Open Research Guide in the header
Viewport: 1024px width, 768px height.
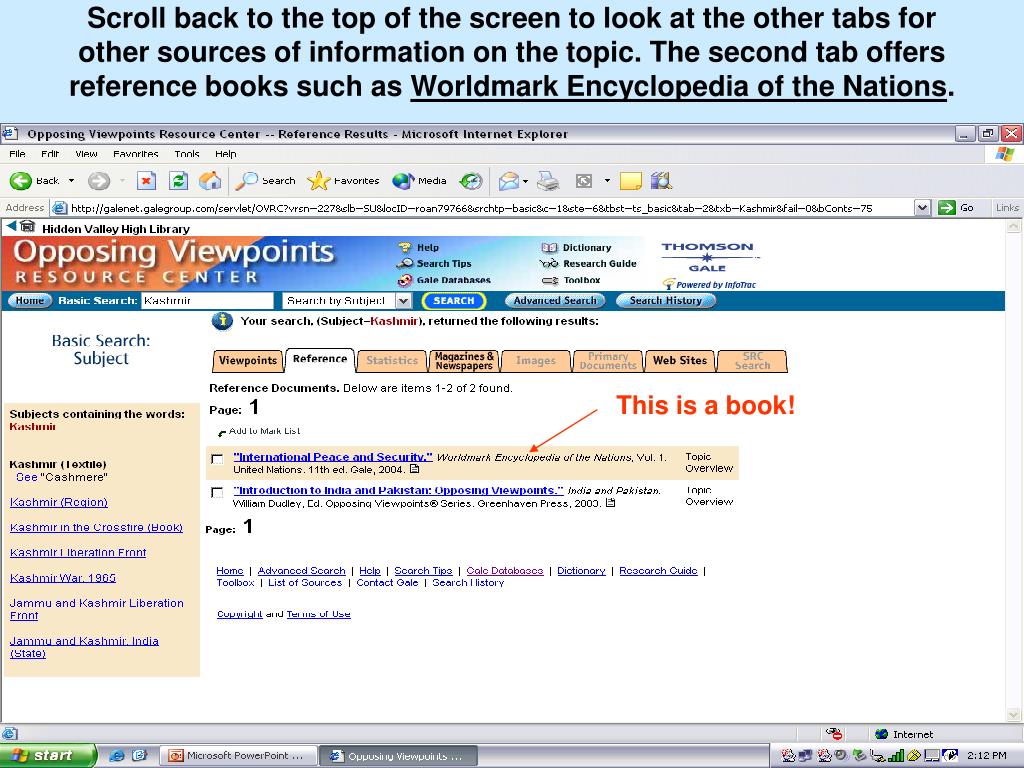(600, 264)
